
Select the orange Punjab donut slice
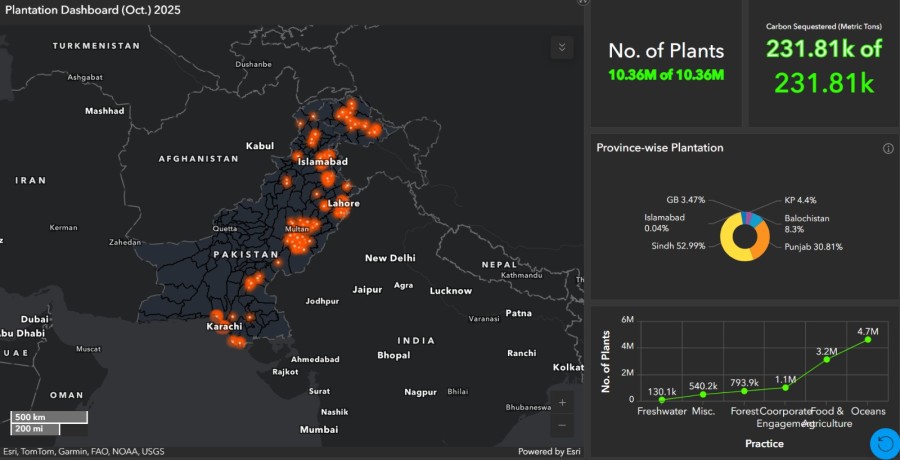(x=762, y=238)
